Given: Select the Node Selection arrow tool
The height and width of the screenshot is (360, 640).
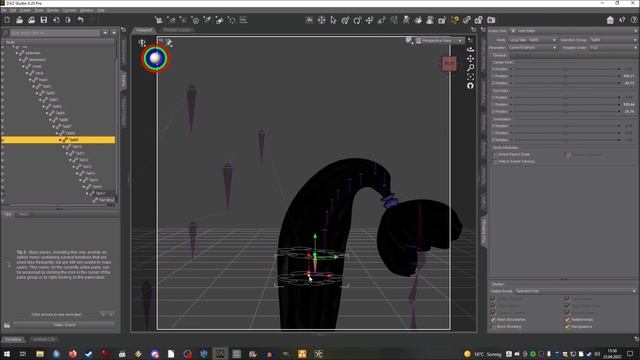Looking at the screenshot, I should 333,20.
